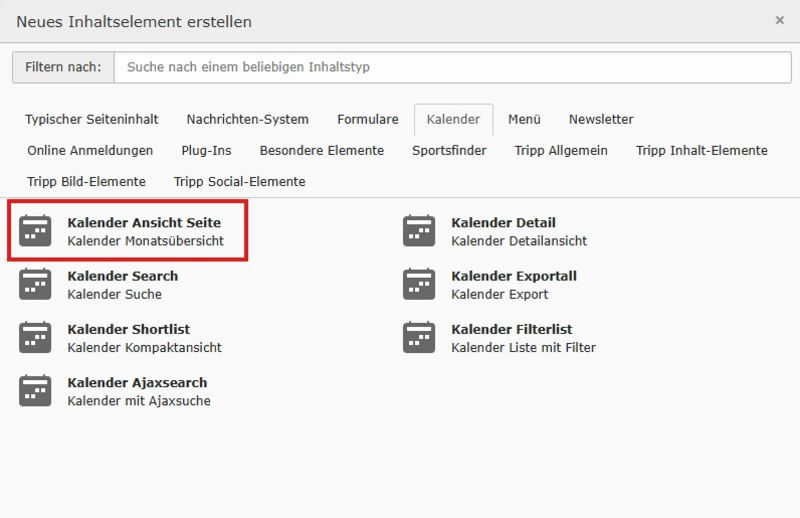Click the Kalender Monatsübersicht description text
Image resolution: width=800 pixels, height=518 pixels.
point(146,241)
